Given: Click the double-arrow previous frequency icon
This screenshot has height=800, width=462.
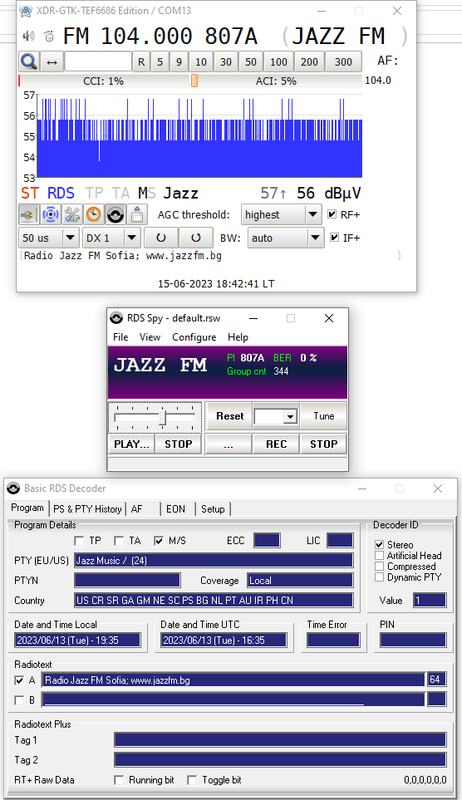Looking at the screenshot, I should pos(52,62).
